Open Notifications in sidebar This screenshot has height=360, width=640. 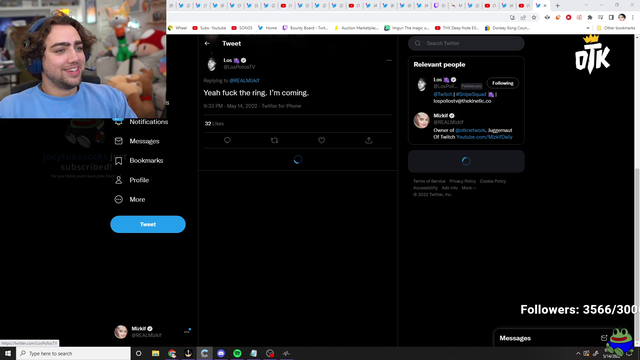tap(141, 122)
